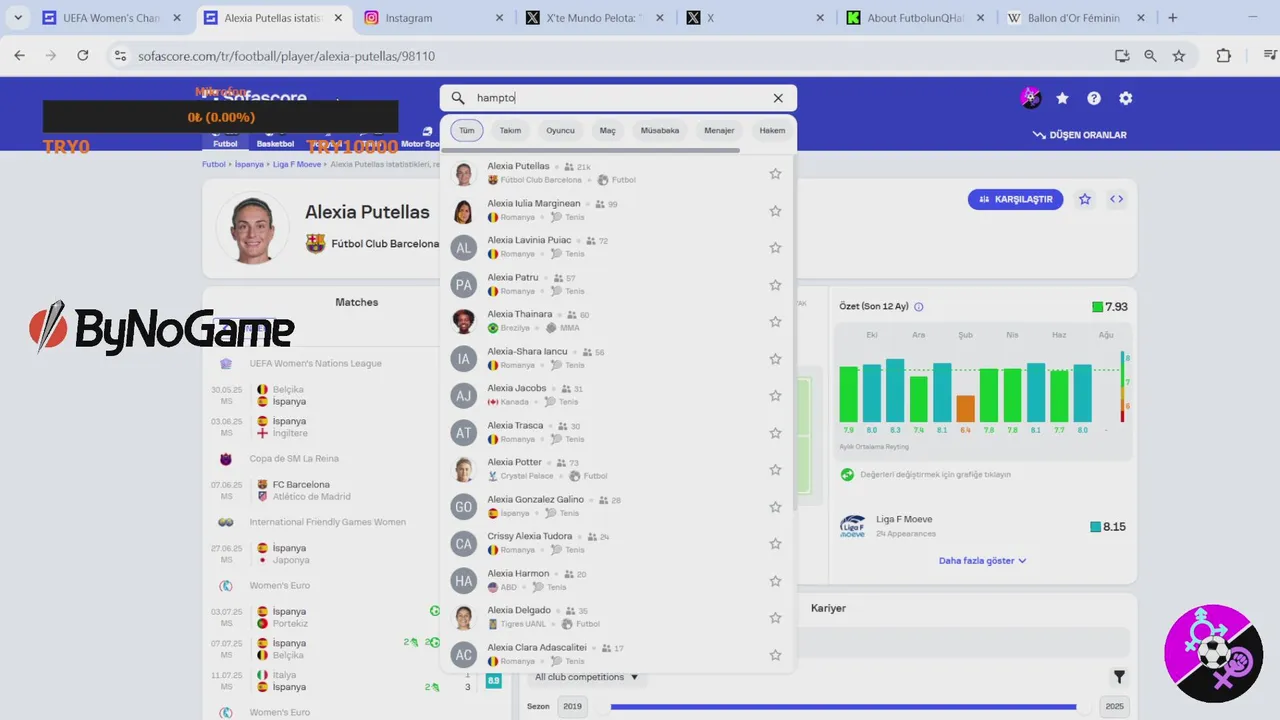Image resolution: width=1280 pixels, height=720 pixels.
Task: Star the Alexia Potter result
Action: 775,470
